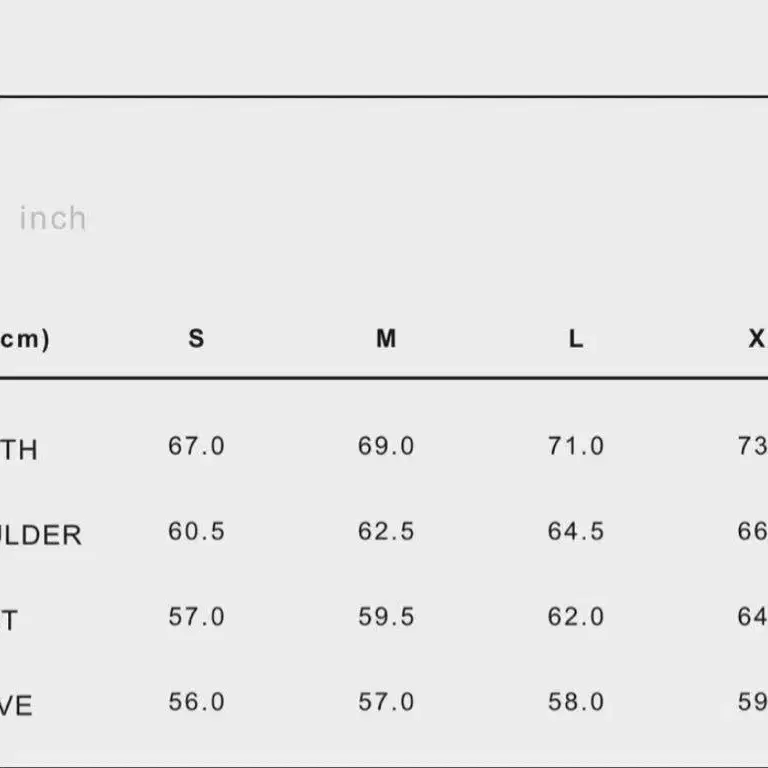
Task: Click shoulder value 60.5 for size S
Action: pyautogui.click(x=196, y=531)
